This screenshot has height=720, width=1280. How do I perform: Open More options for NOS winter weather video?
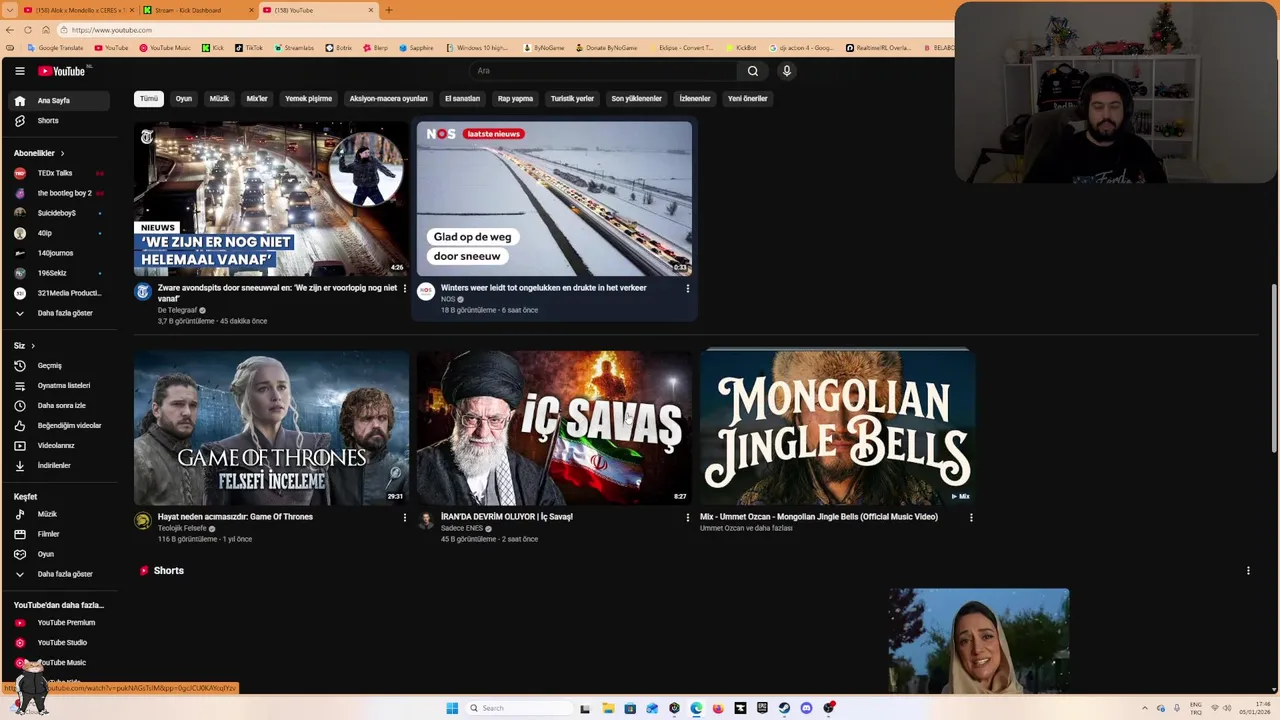coord(687,288)
